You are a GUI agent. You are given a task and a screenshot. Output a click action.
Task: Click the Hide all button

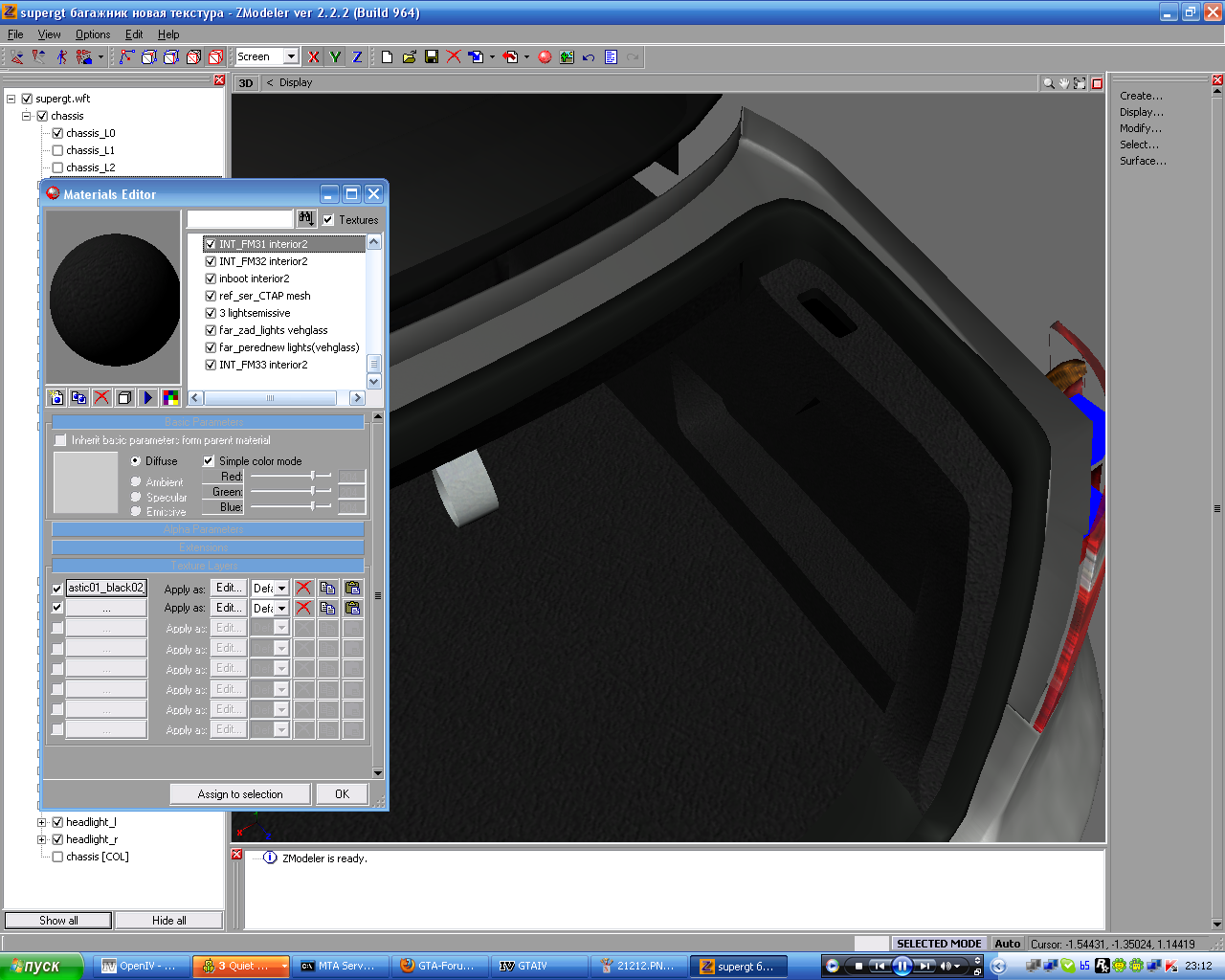(168, 921)
